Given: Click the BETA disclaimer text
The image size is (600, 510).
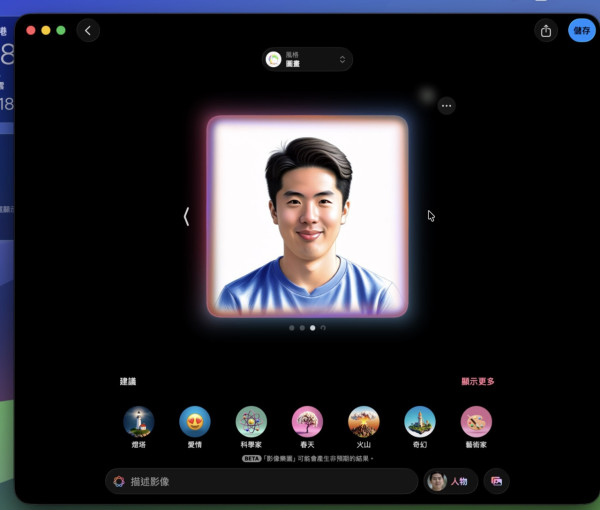Looking at the screenshot, I should [307, 458].
